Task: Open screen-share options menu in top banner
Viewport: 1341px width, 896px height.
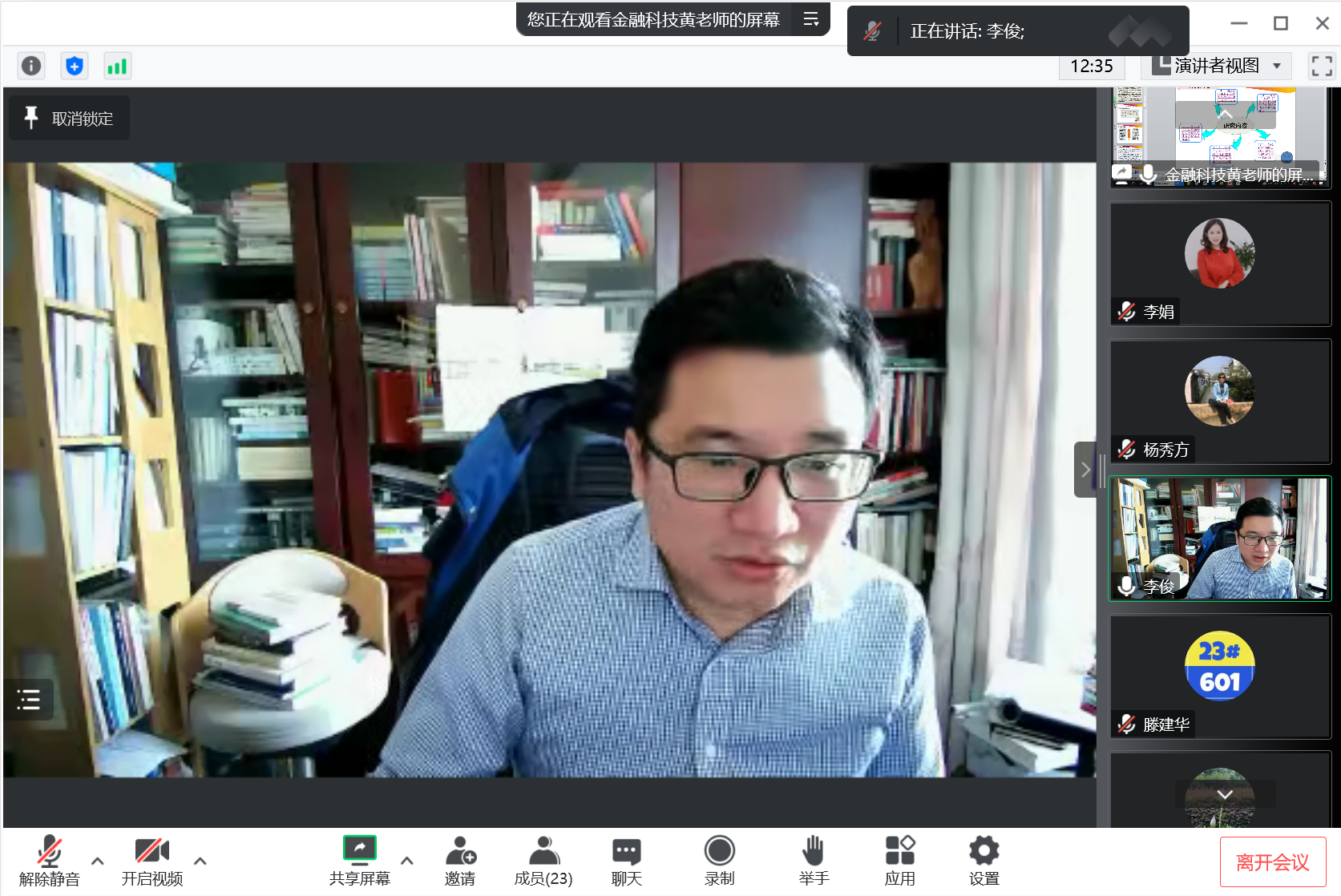Action: click(811, 19)
